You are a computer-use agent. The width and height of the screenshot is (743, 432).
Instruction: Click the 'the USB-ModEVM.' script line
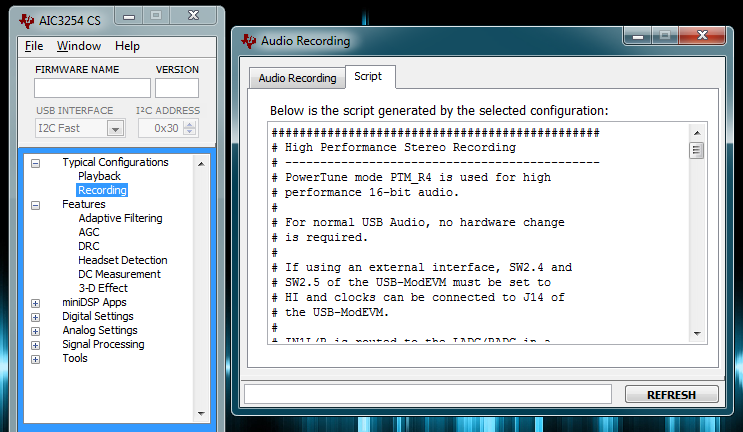pyautogui.click(x=330, y=312)
